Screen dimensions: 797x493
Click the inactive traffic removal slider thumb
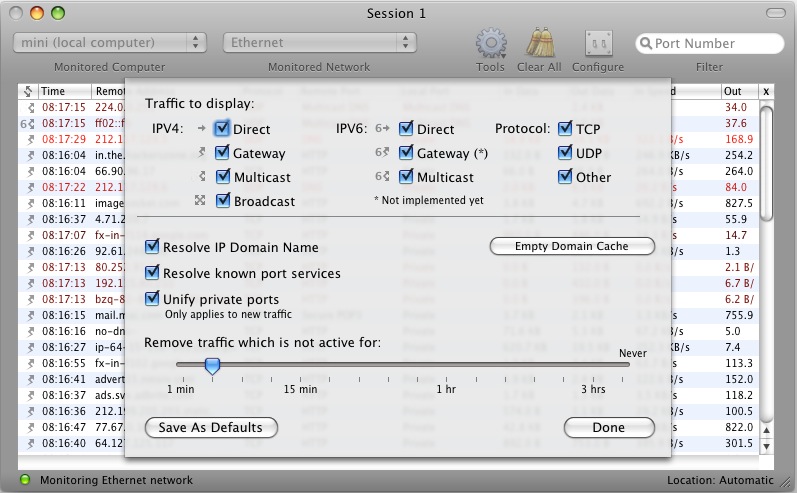[x=212, y=366]
